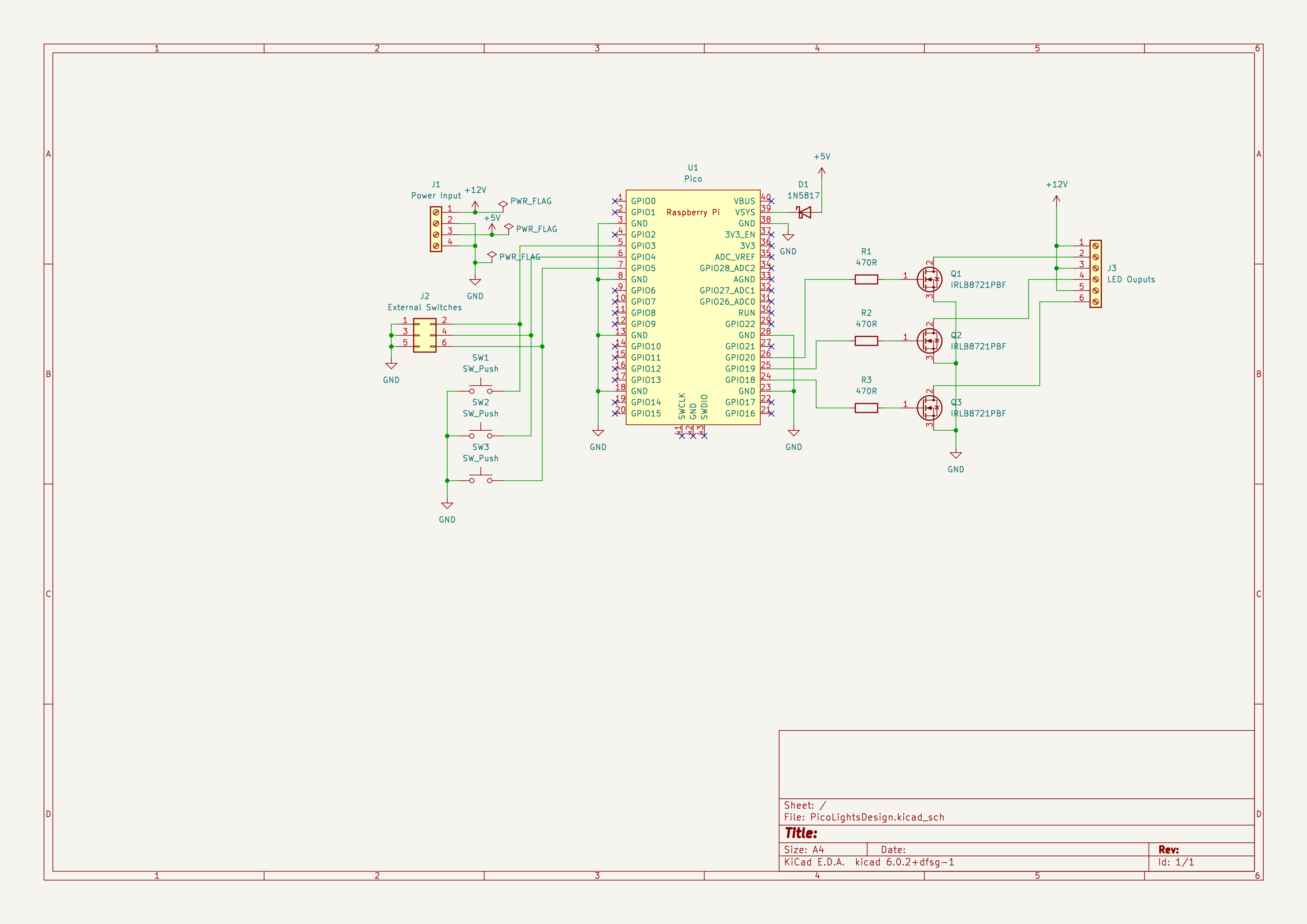Select resistor R3 symbol body
Screen dimensions: 1307x924
coord(866,408)
